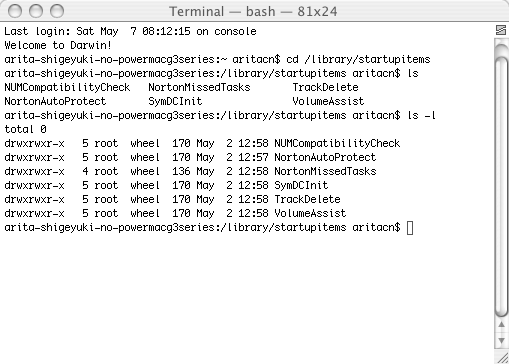Click the 'cd /library/startupitems' command text

358,59
